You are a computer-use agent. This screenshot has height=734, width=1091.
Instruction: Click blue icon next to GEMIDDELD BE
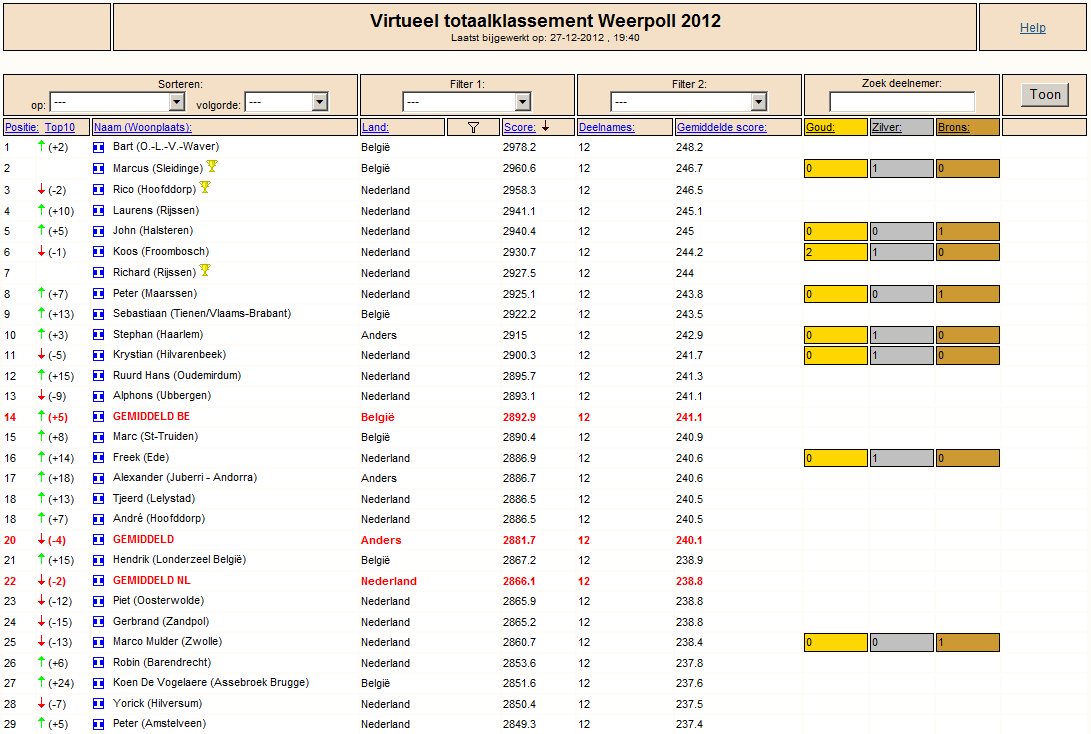99,417
